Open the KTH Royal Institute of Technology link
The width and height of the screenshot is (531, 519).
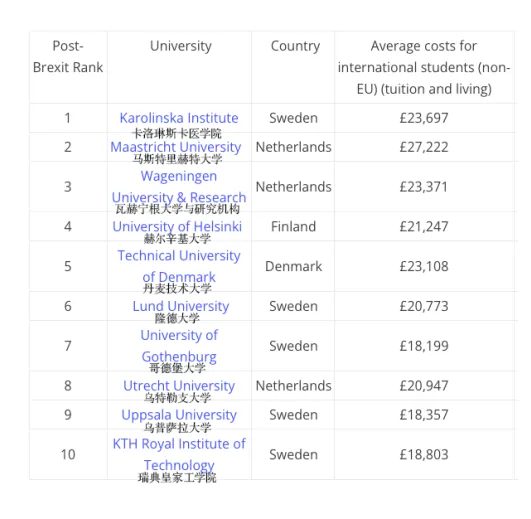coord(179,455)
